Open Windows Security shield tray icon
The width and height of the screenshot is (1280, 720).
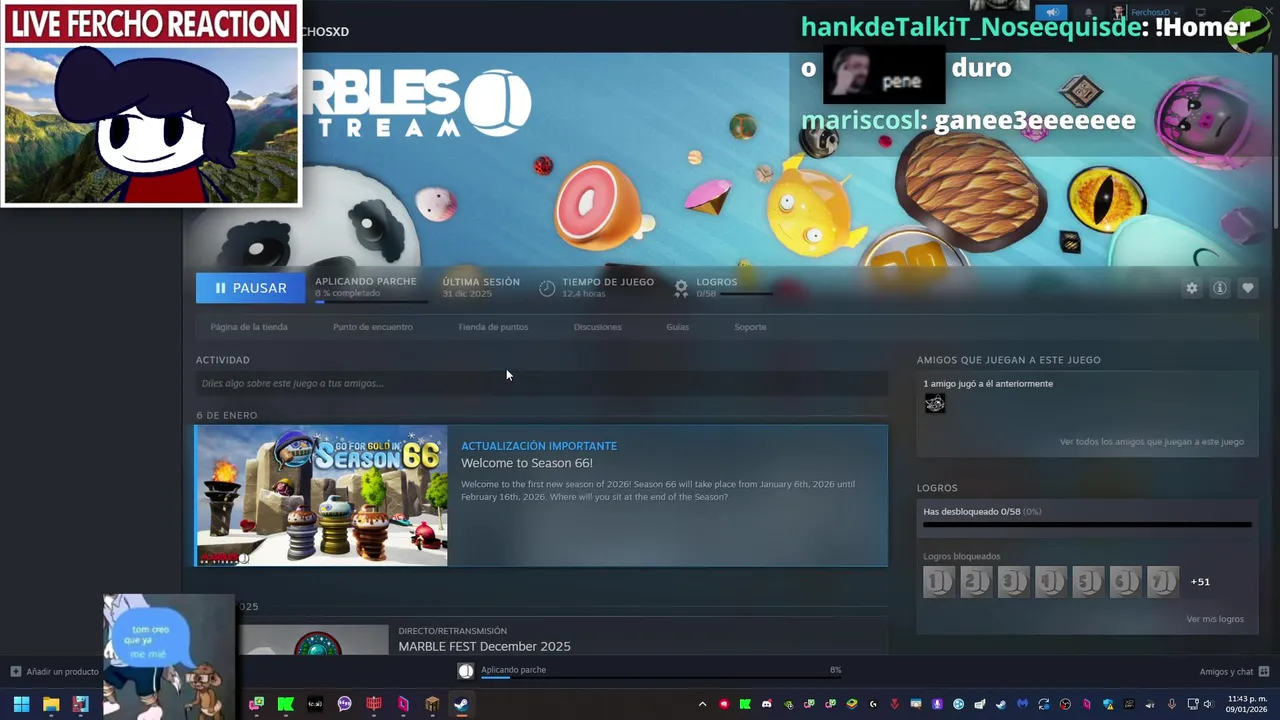pyautogui.click(x=1109, y=704)
